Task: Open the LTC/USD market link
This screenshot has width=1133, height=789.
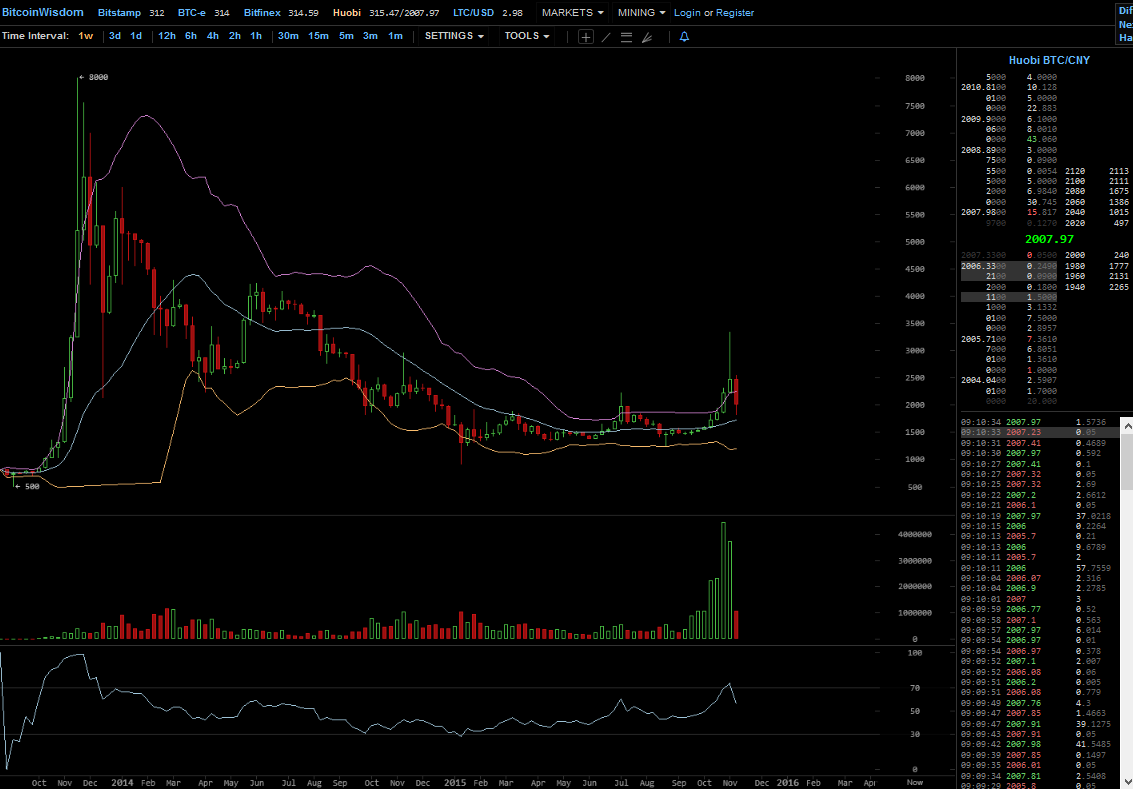Action: [473, 12]
